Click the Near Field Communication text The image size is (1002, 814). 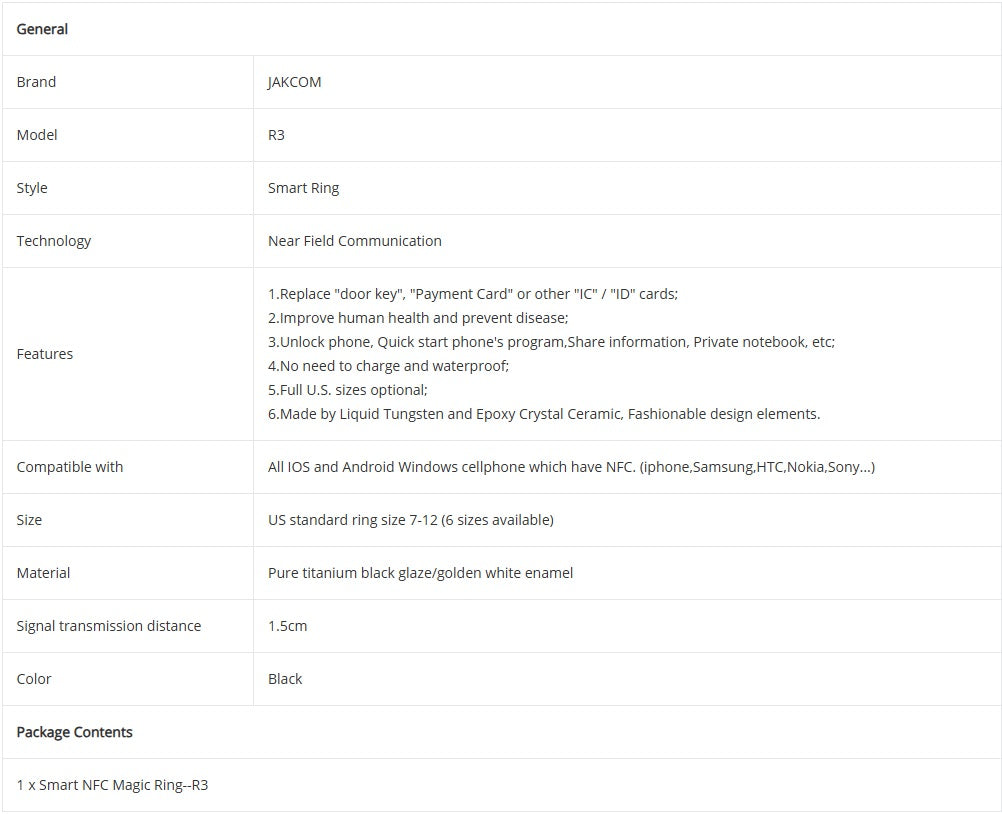[354, 241]
